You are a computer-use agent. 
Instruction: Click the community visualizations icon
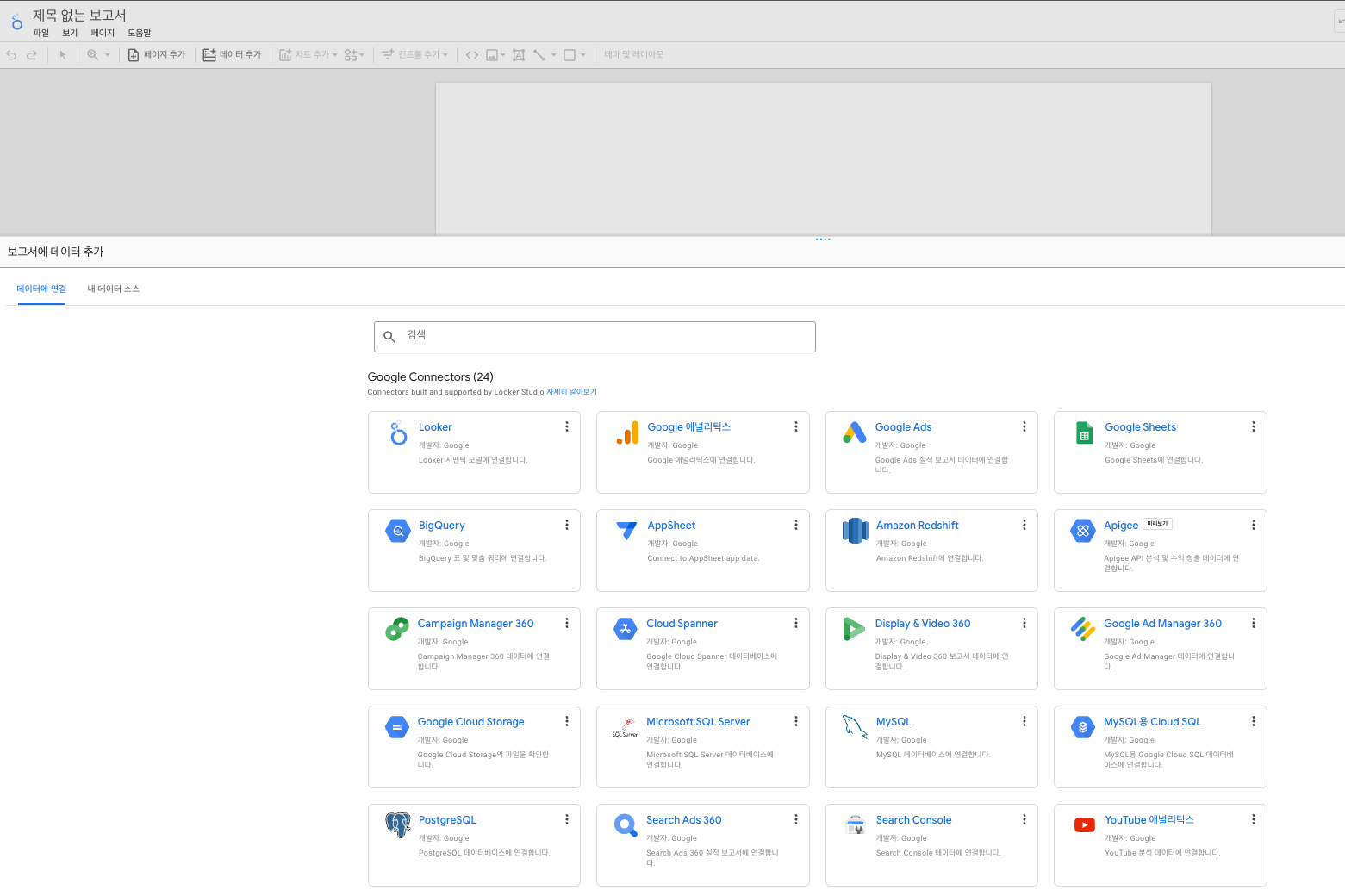click(x=351, y=55)
